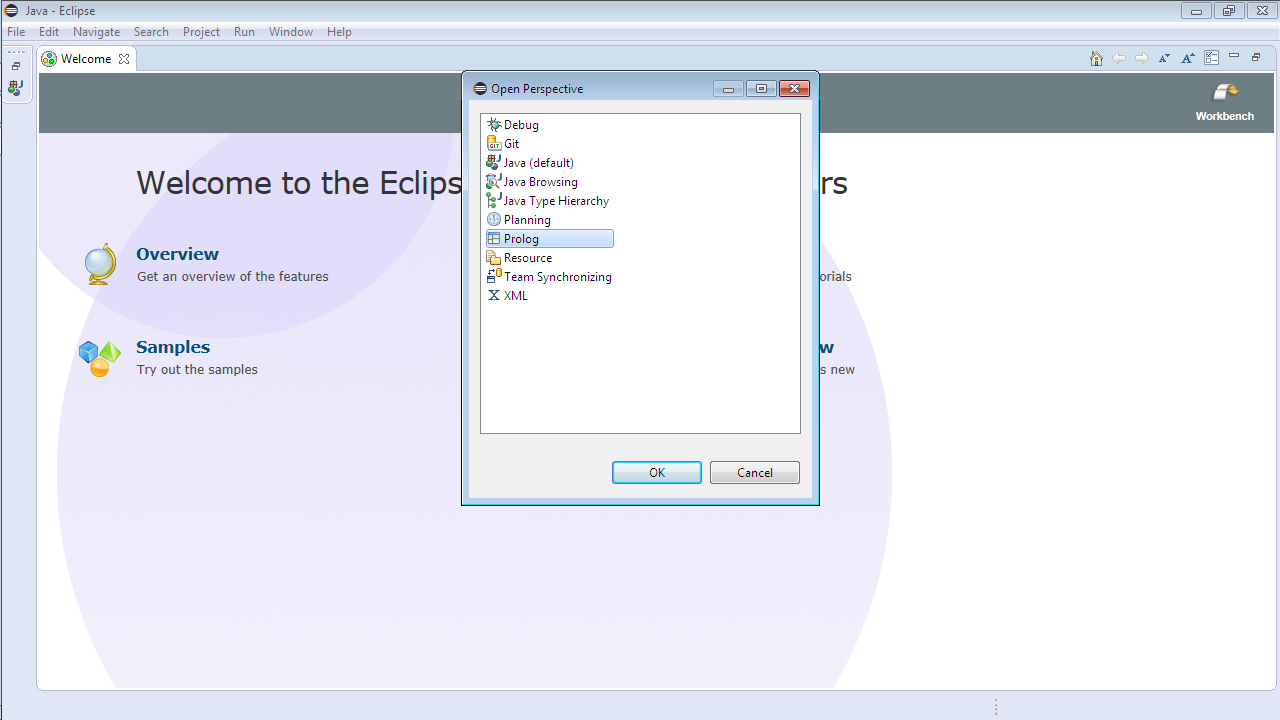Screen dimensions: 1280x720
Task: Click the Welcome tab's colored icon
Action: pyautogui.click(x=49, y=59)
